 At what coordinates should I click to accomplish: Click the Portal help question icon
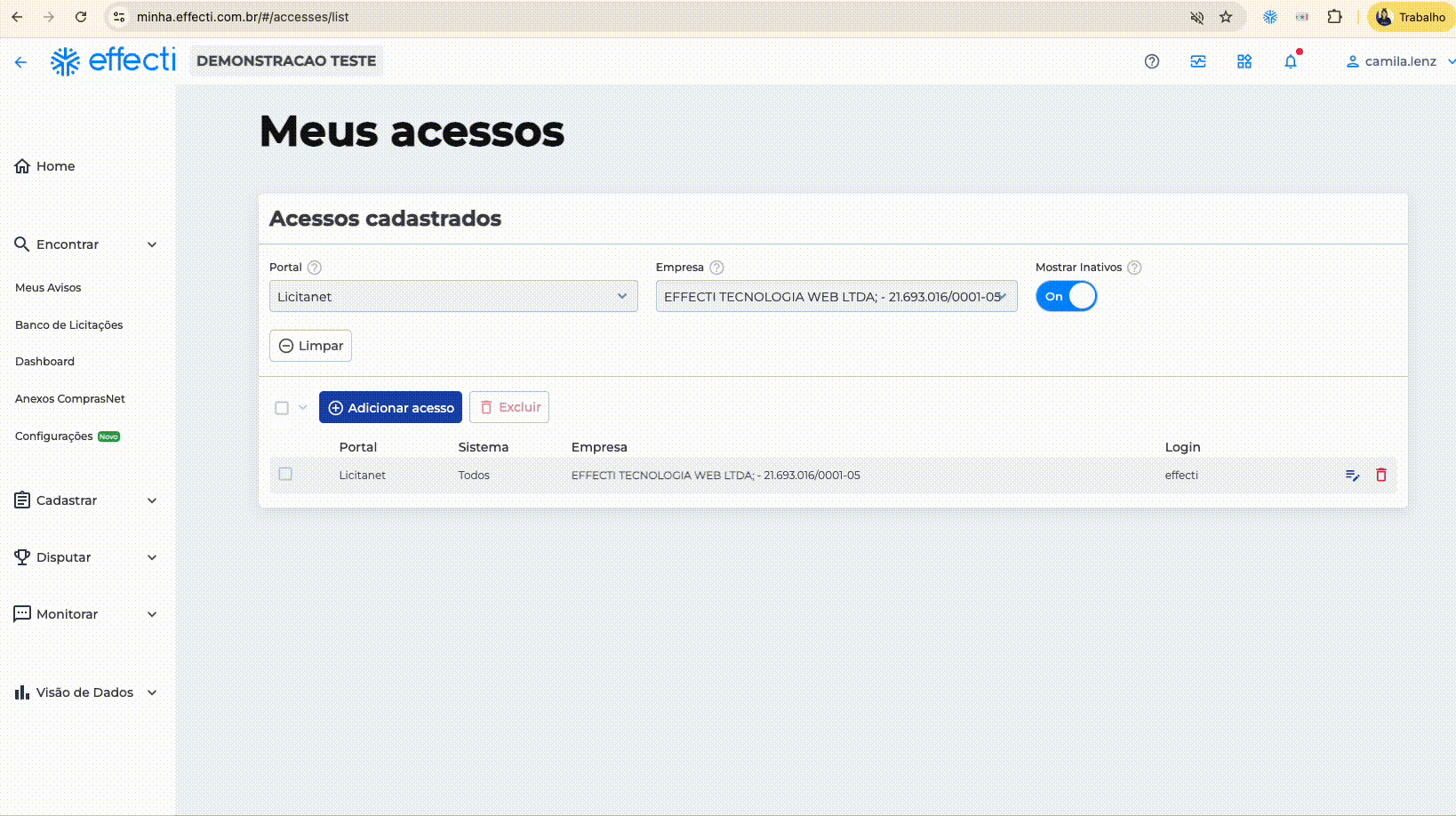coord(315,268)
